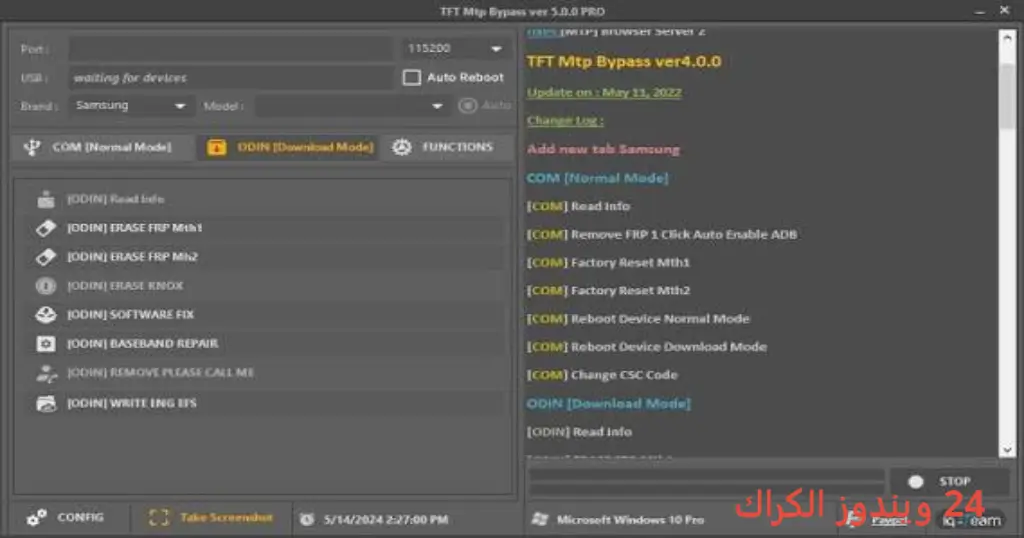
Task: Click 'Change Log :' text in log
Action: 566,121
